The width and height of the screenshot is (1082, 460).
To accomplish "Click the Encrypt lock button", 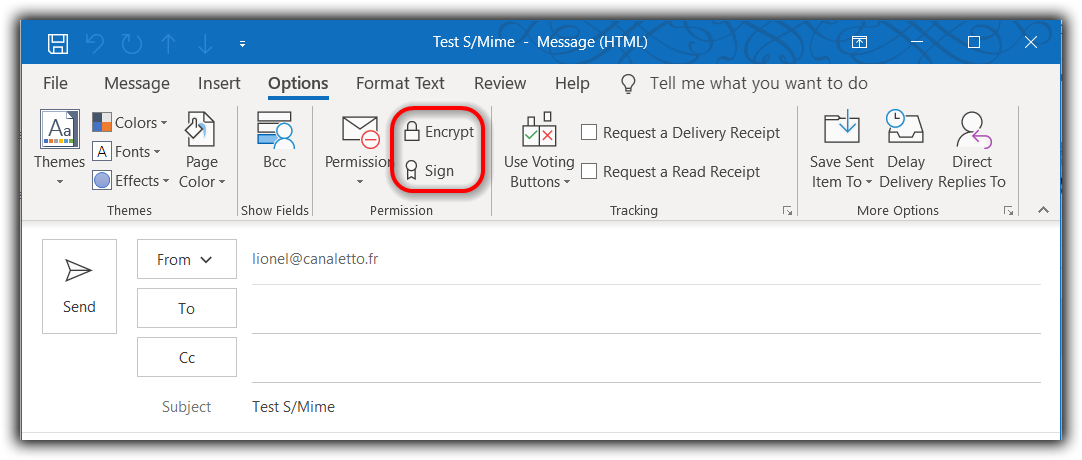I will (438, 132).
